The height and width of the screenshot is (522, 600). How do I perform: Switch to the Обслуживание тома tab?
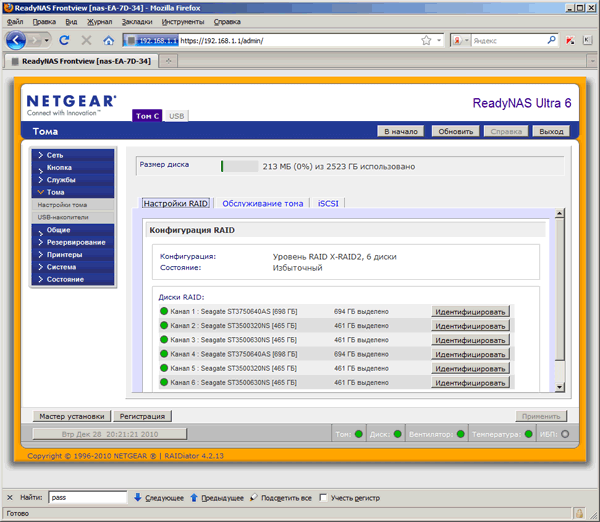(x=262, y=204)
